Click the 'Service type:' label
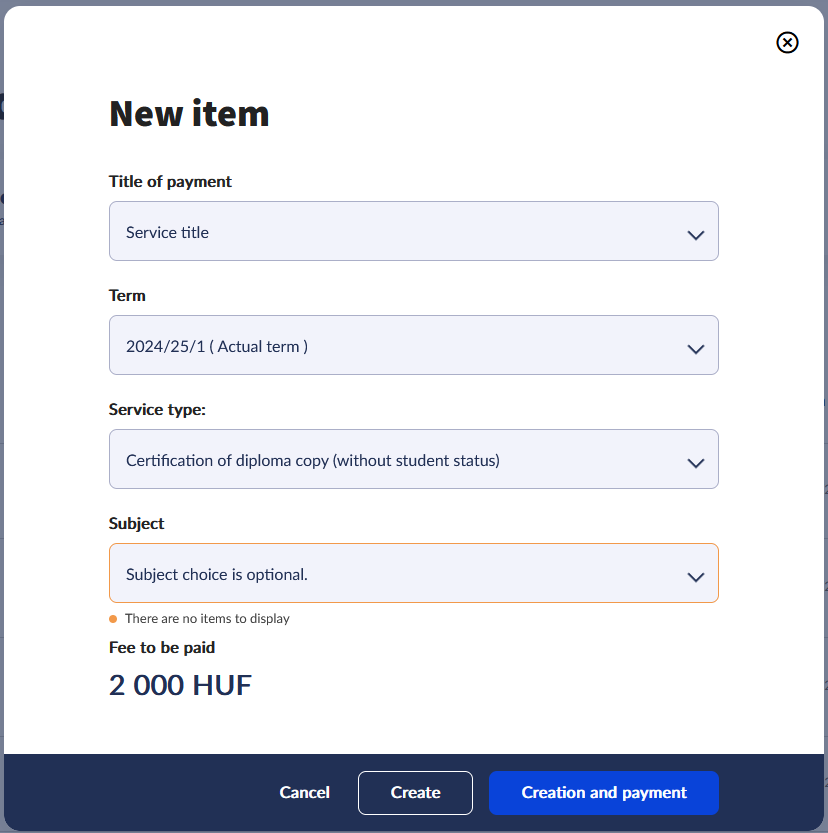Screen dimensions: 828x833 (x=157, y=409)
